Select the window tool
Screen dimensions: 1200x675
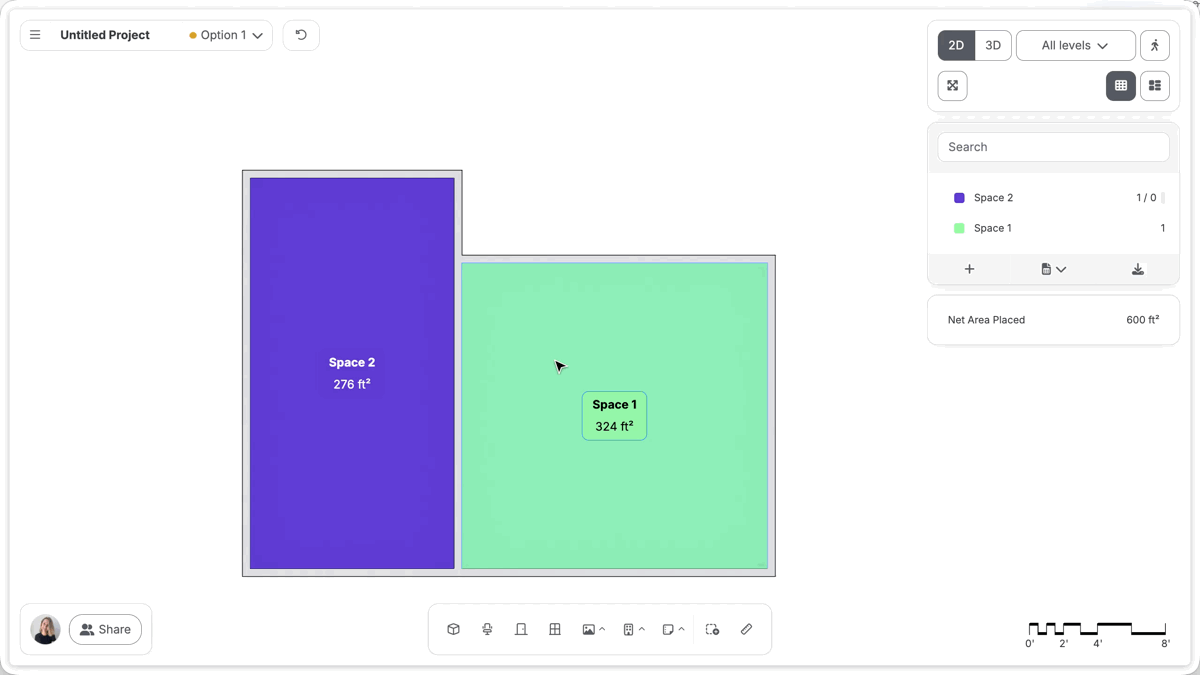[555, 629]
